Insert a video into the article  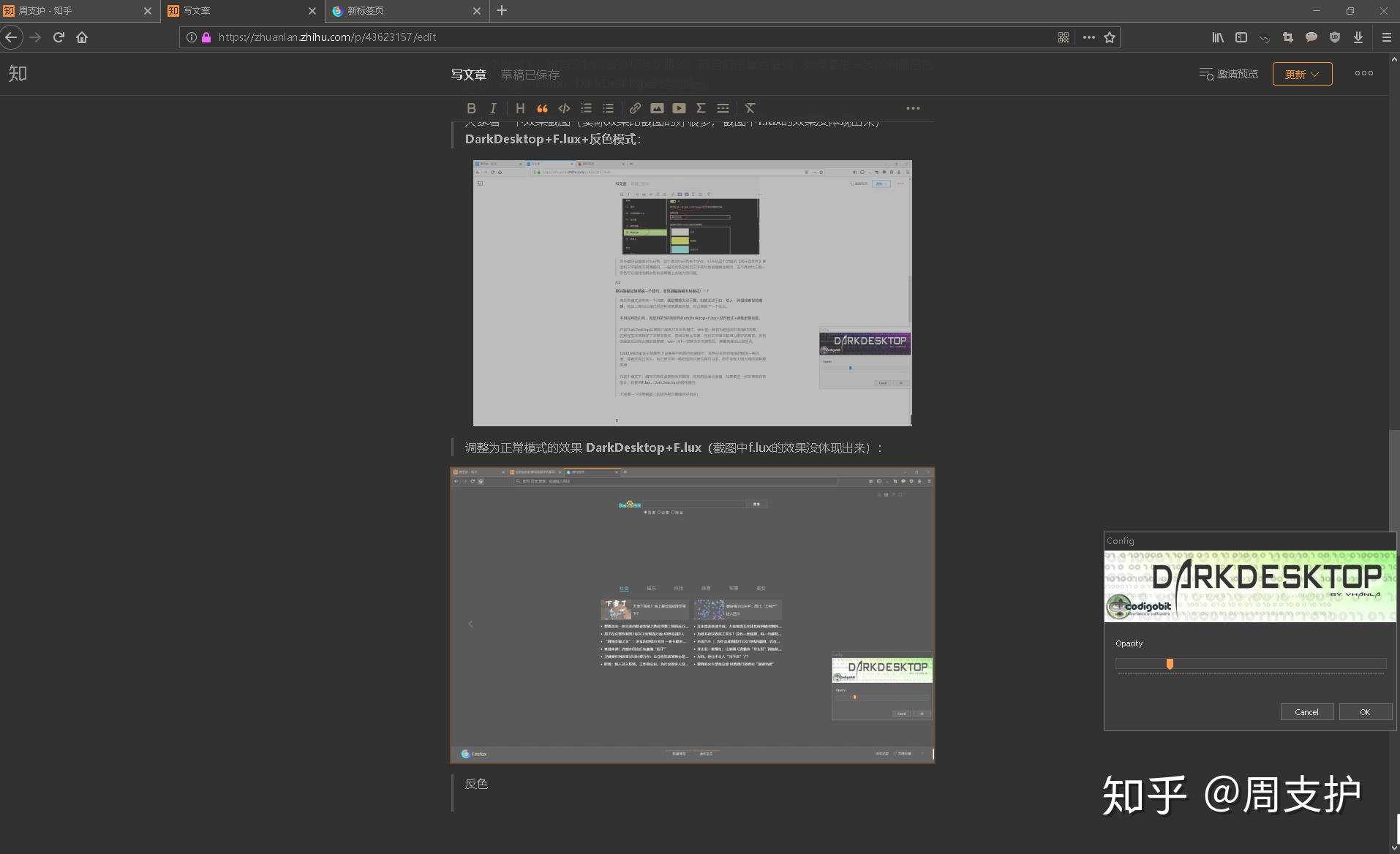point(679,108)
